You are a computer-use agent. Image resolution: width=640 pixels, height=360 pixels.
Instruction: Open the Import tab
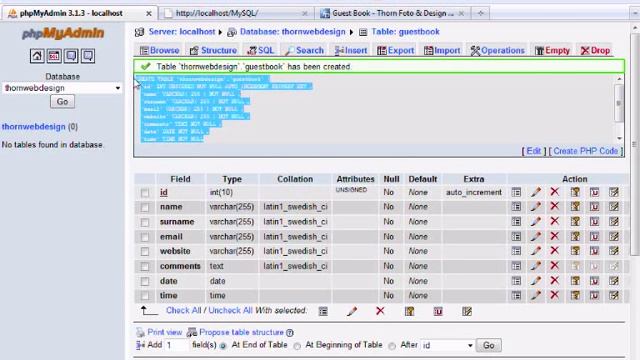(x=442, y=50)
